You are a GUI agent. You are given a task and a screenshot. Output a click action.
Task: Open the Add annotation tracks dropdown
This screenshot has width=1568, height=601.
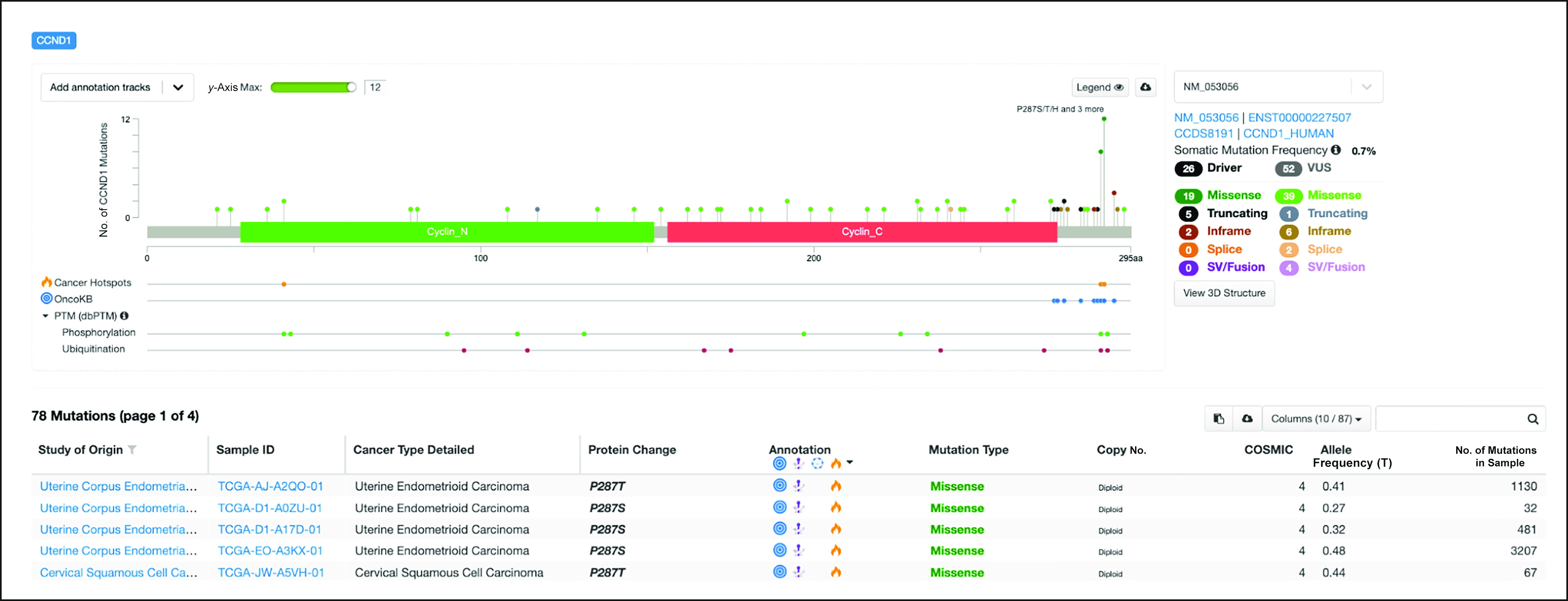117,87
